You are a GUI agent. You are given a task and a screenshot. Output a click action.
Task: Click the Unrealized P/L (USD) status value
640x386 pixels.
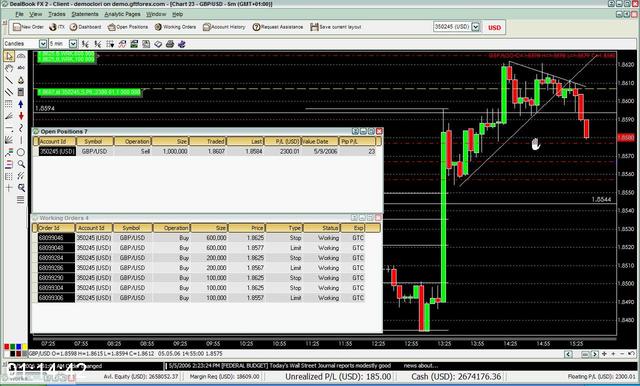(338, 377)
